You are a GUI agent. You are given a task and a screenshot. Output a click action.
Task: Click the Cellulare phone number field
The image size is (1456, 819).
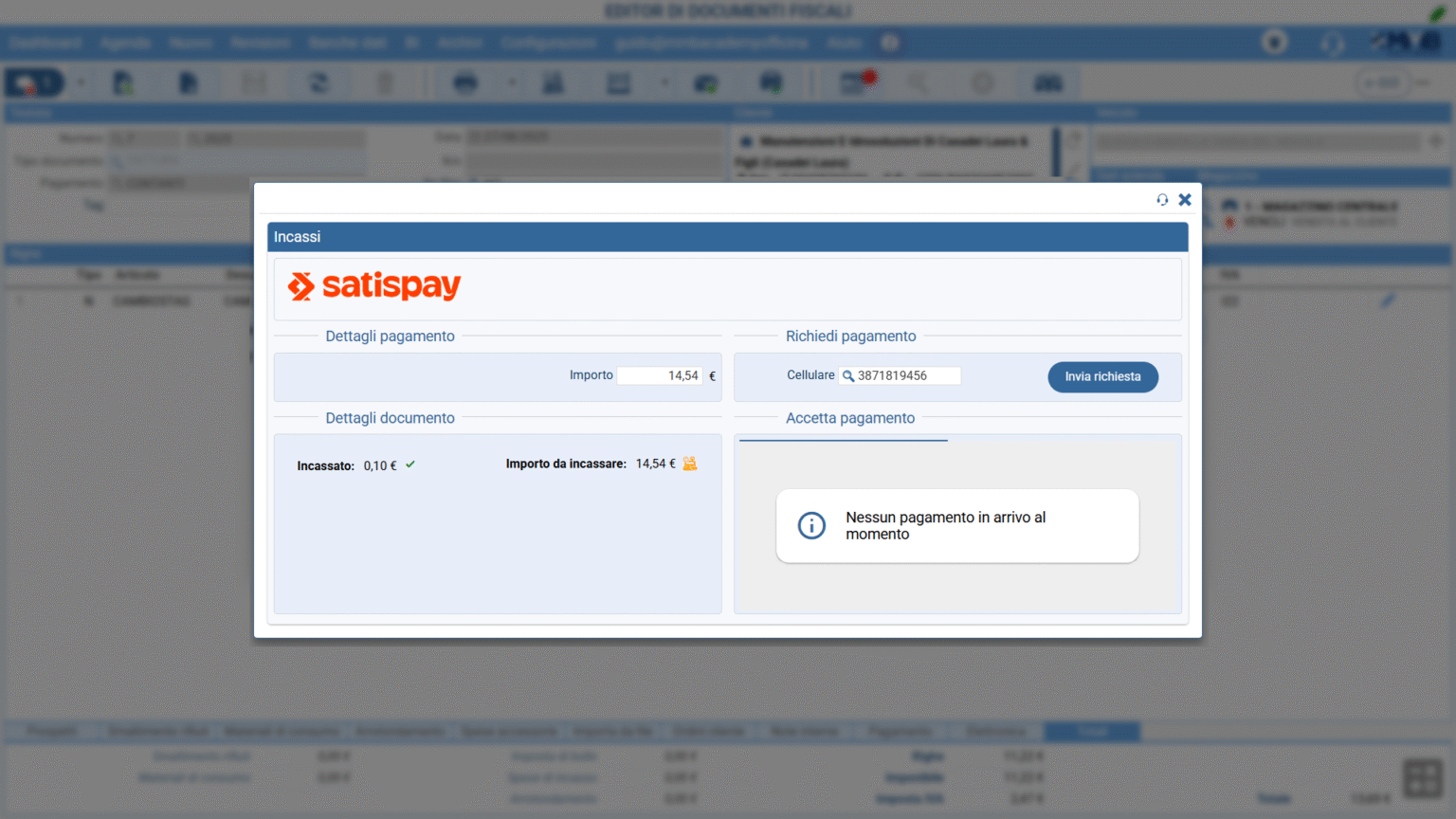[x=906, y=376]
